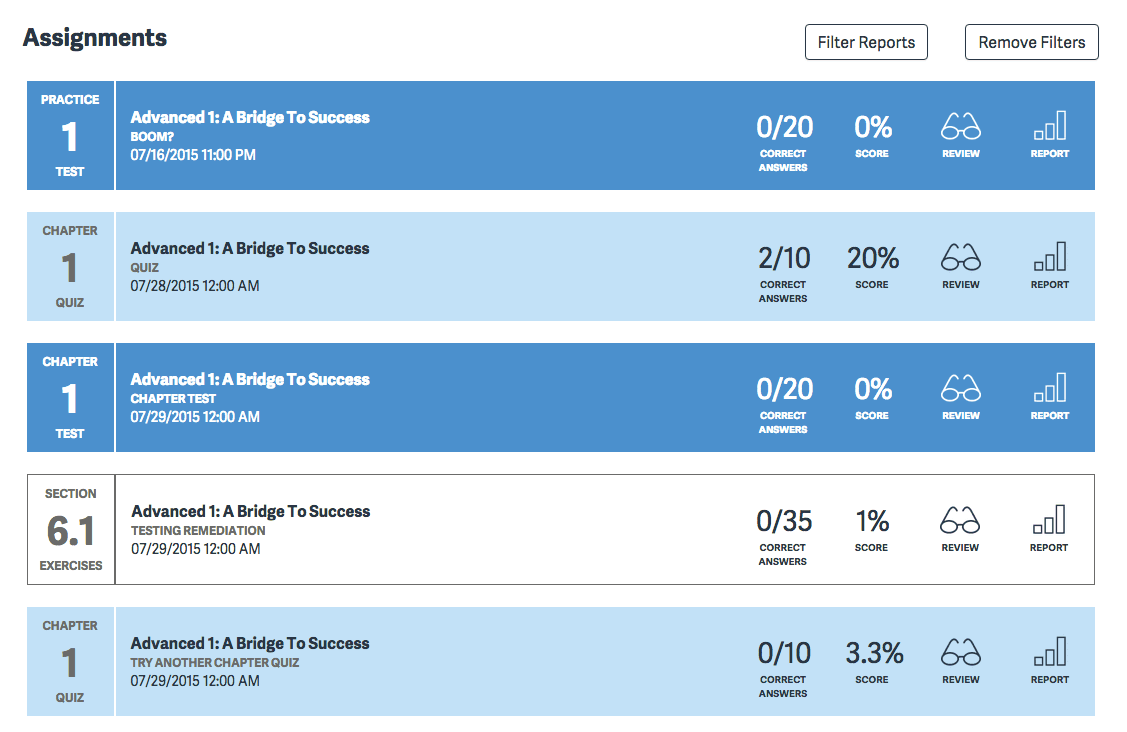This screenshot has width=1127, height=732.
Task: Review the CHAPTER TEST assignment
Action: click(x=960, y=396)
